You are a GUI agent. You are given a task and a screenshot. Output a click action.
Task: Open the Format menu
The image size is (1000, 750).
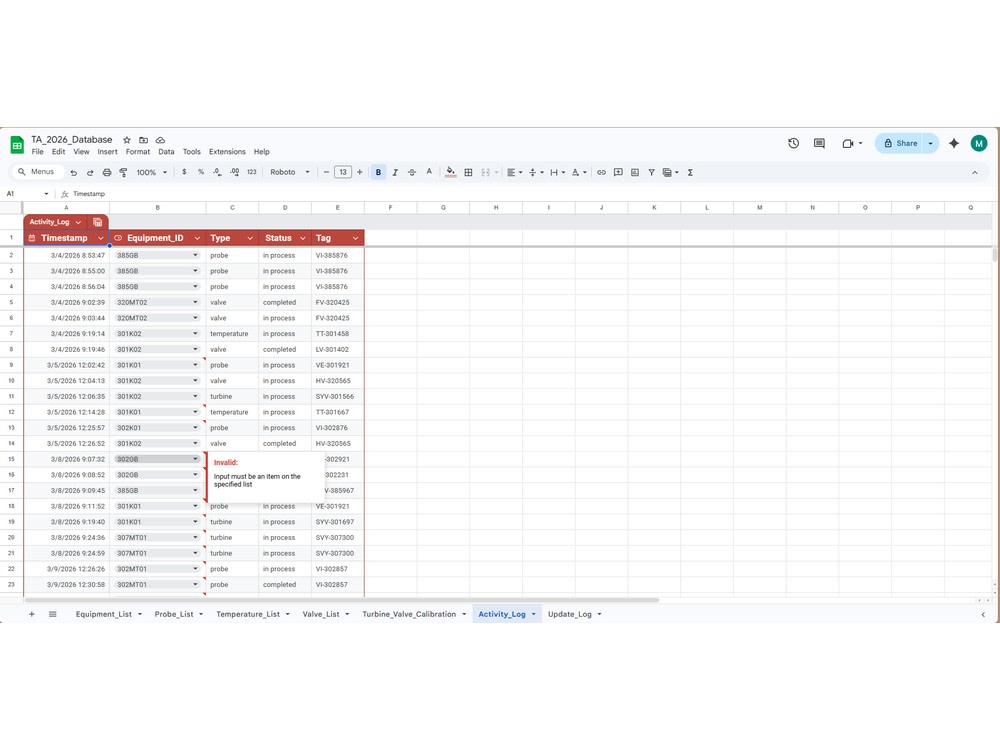138,152
